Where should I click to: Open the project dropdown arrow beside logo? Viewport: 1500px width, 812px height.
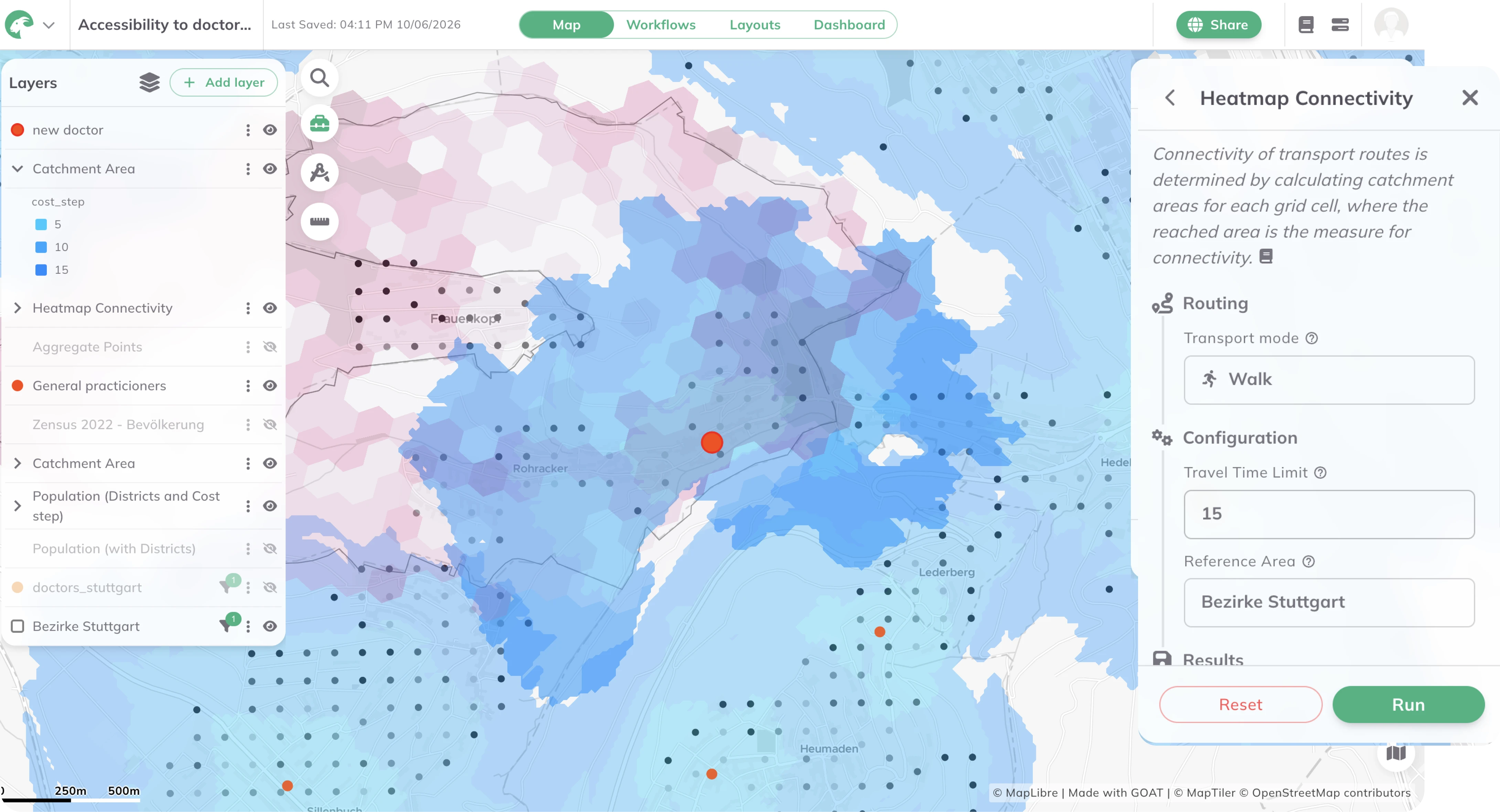49,25
